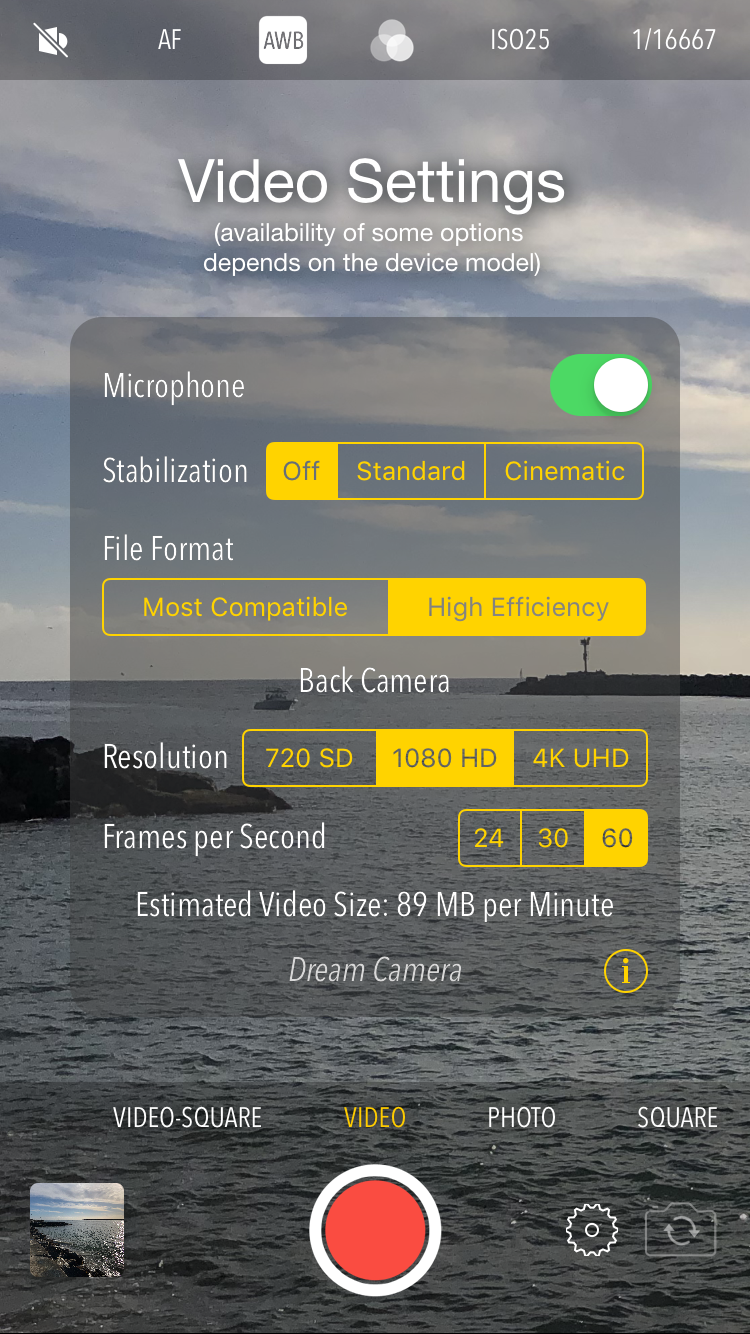Screen dimensions: 750x1334
Task: Set Stabilization to Cinematic
Action: pos(564,471)
